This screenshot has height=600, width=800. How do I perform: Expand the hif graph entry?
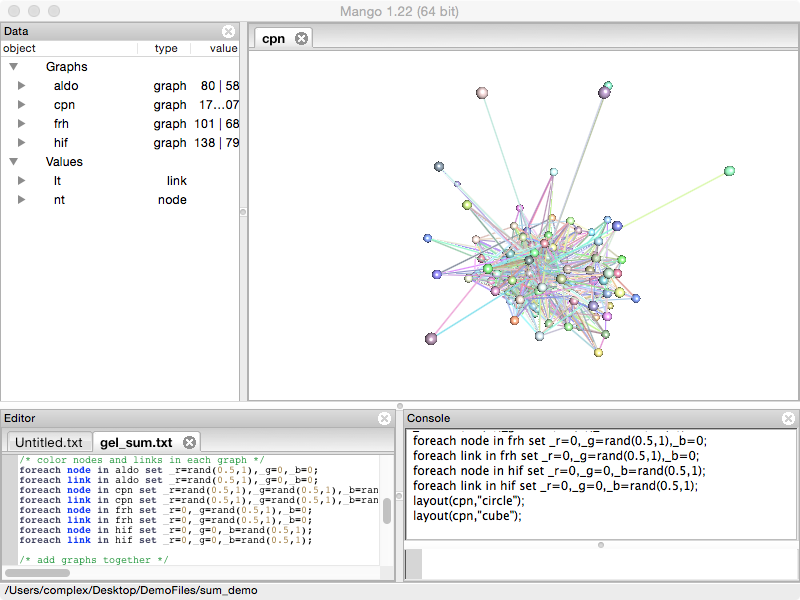click(x=21, y=143)
